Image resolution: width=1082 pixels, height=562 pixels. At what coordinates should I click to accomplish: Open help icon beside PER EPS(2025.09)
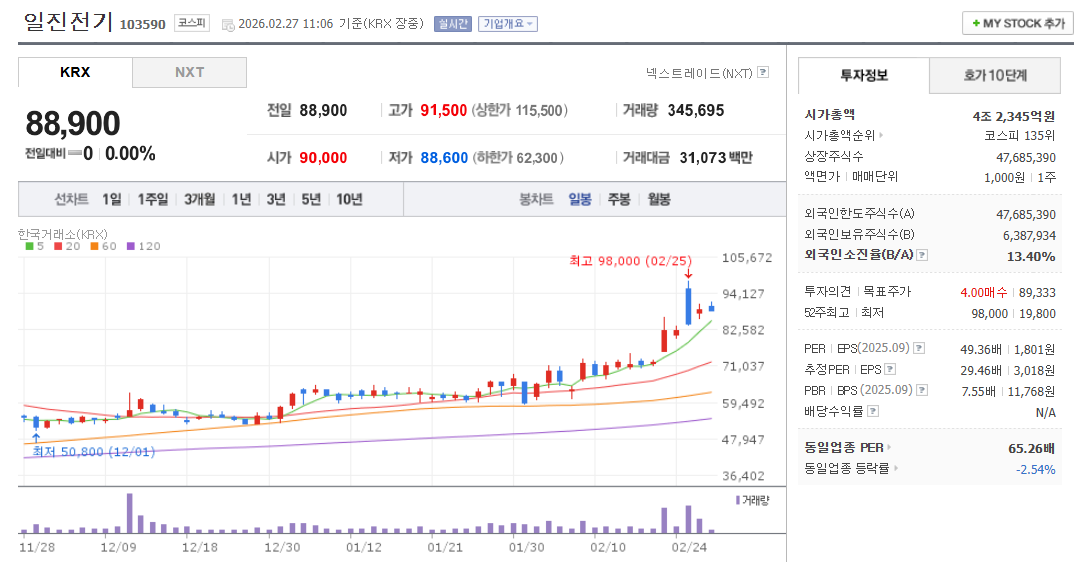pos(919,348)
